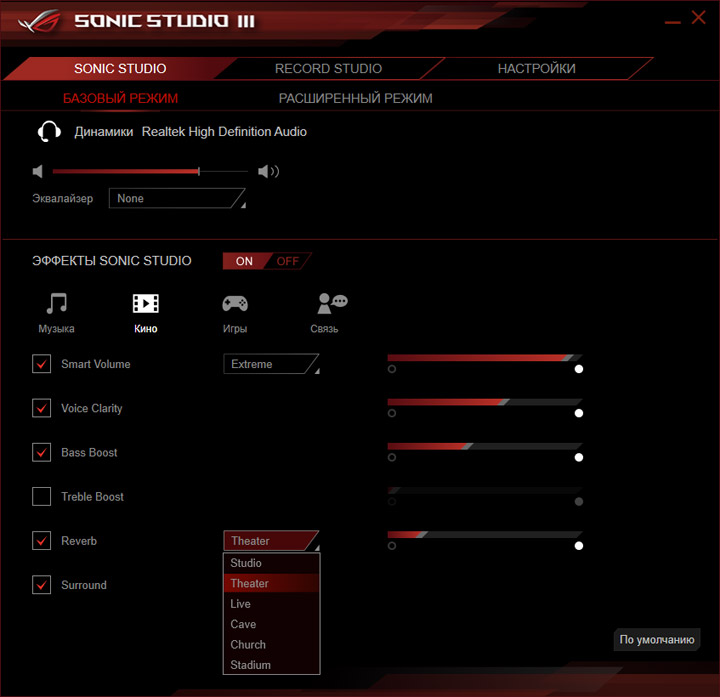Click the Treble Boost label

point(92,497)
